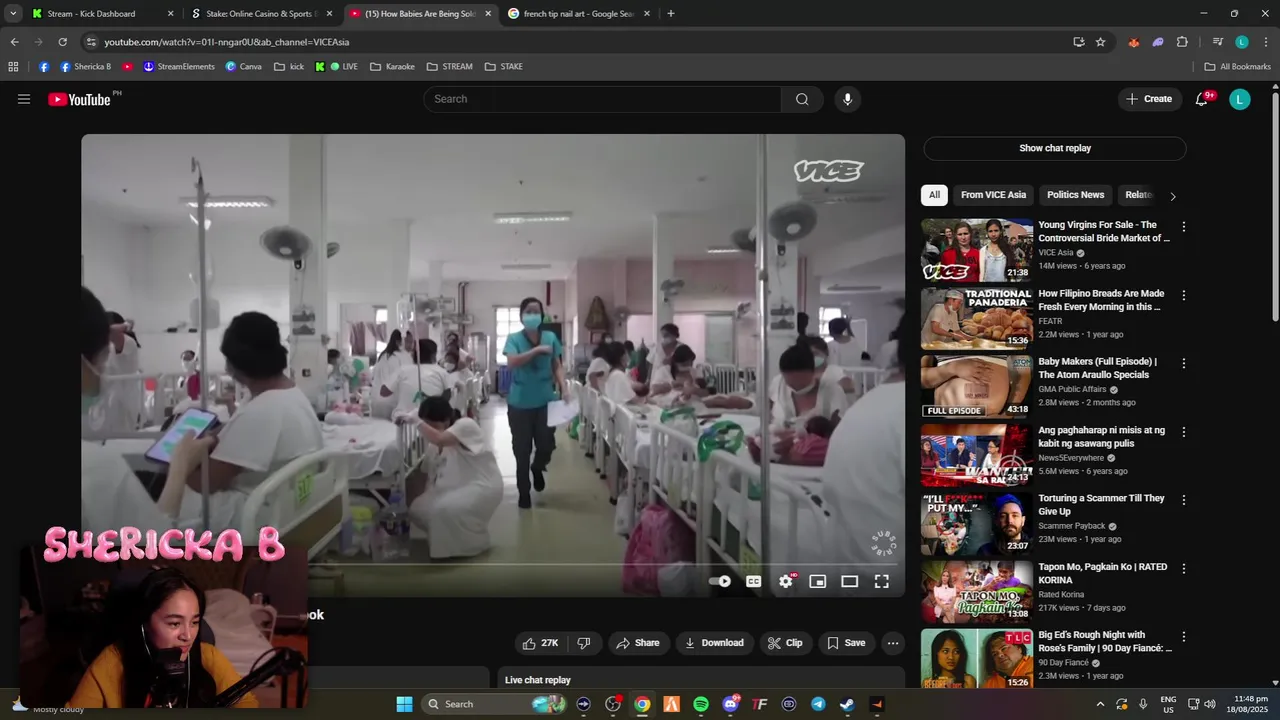Go back to the previous page

(14, 42)
